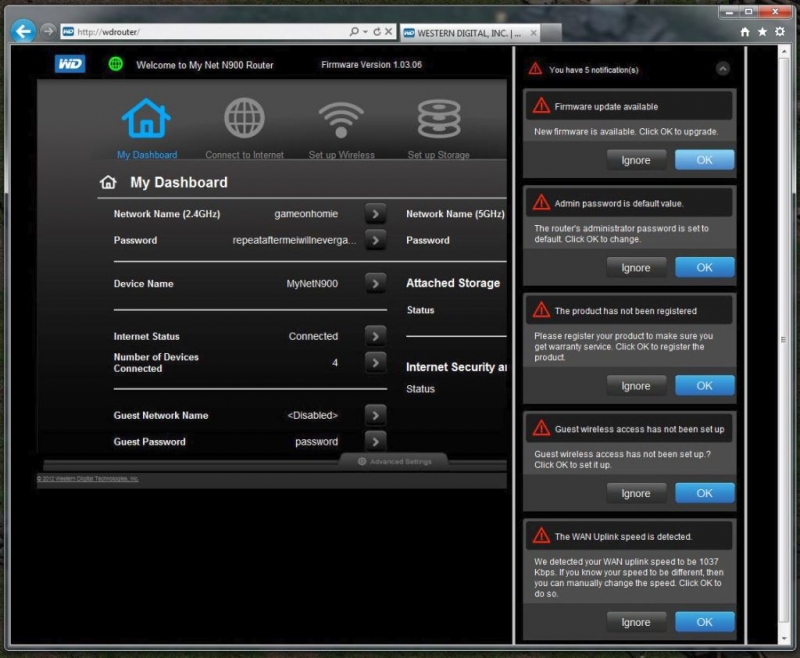Click the Connected internet status value
The height and width of the screenshot is (658, 800).
[x=313, y=336]
